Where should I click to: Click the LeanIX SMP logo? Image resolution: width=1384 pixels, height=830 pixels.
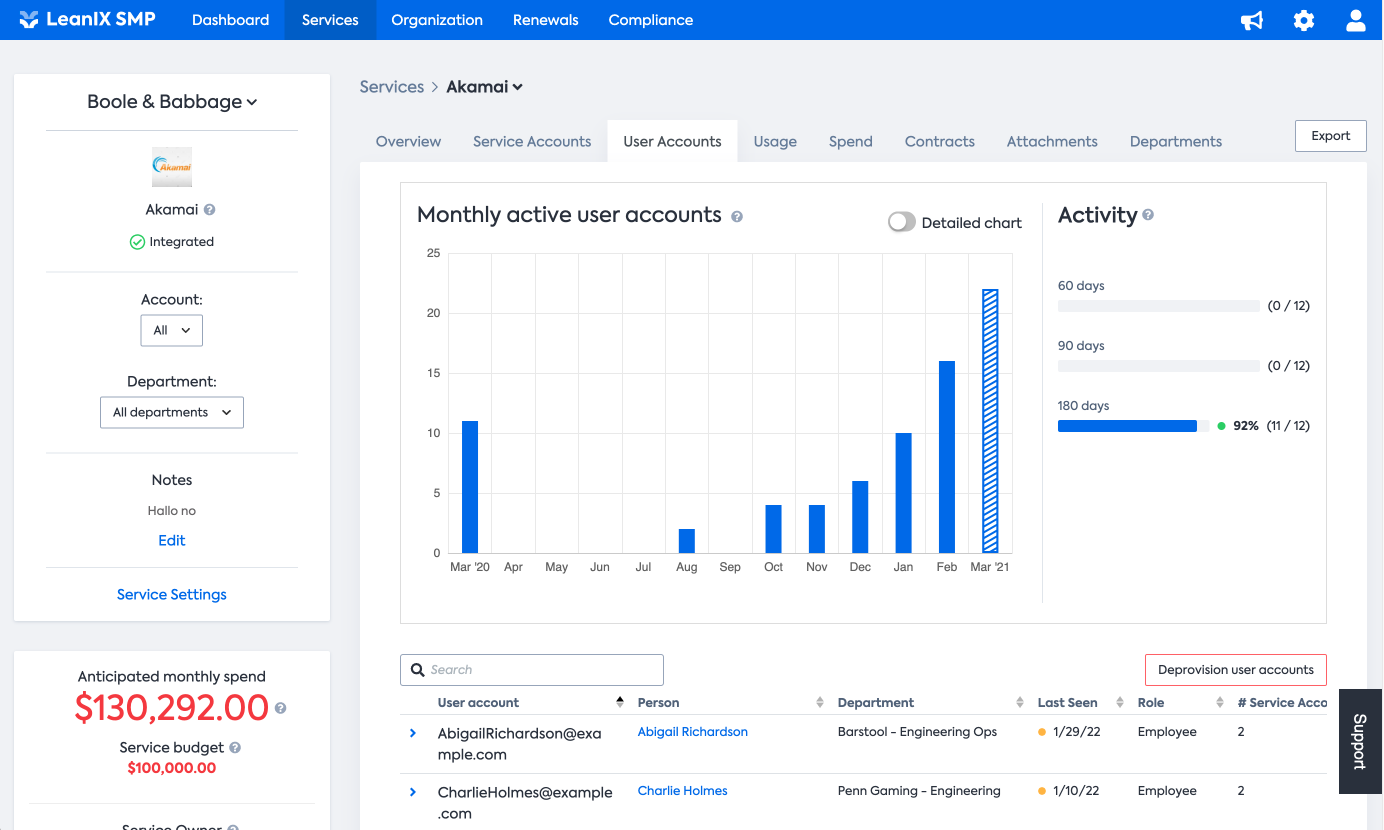88,19
